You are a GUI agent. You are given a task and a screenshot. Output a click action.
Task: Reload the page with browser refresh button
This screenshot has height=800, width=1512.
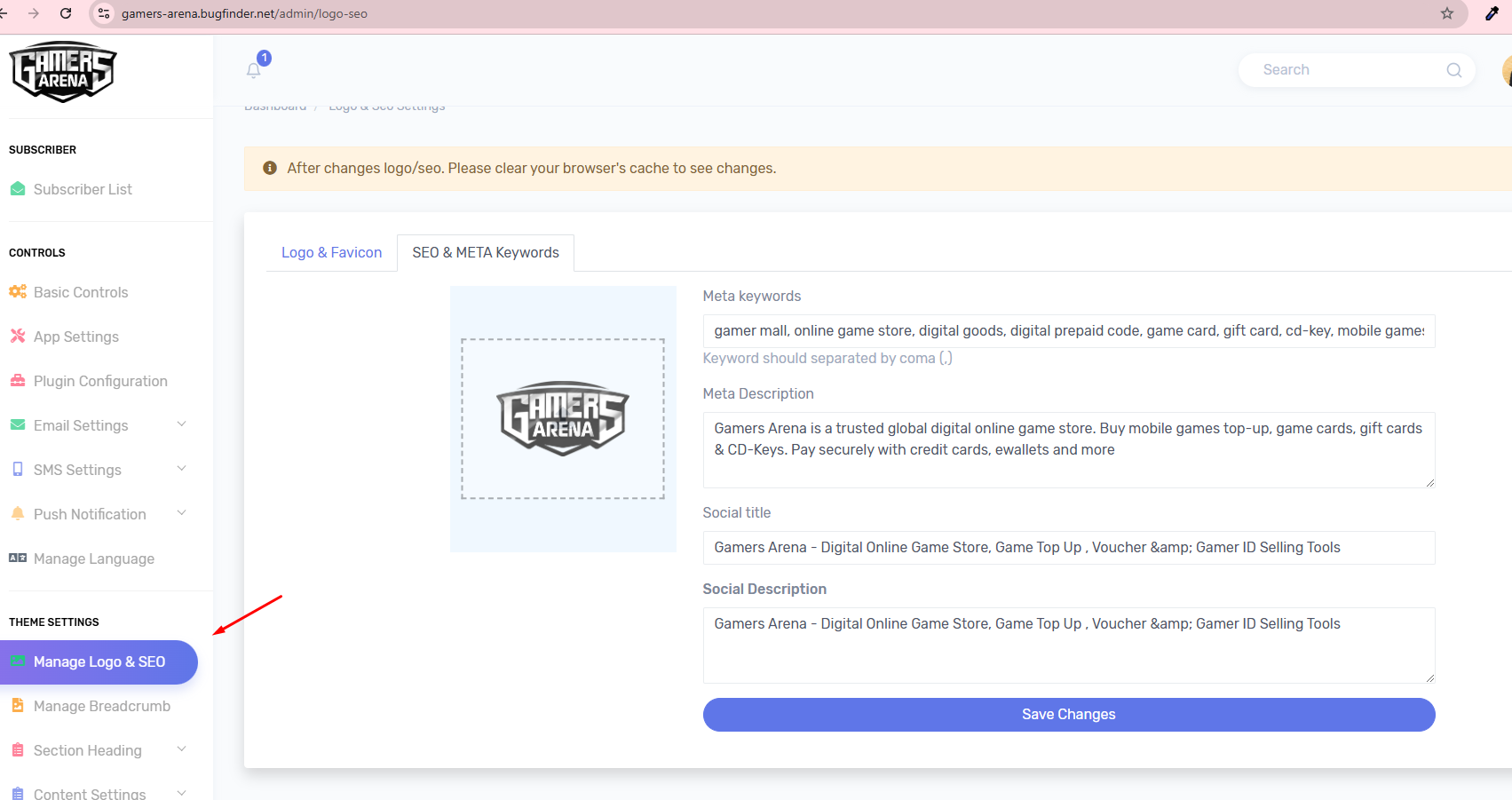point(66,13)
